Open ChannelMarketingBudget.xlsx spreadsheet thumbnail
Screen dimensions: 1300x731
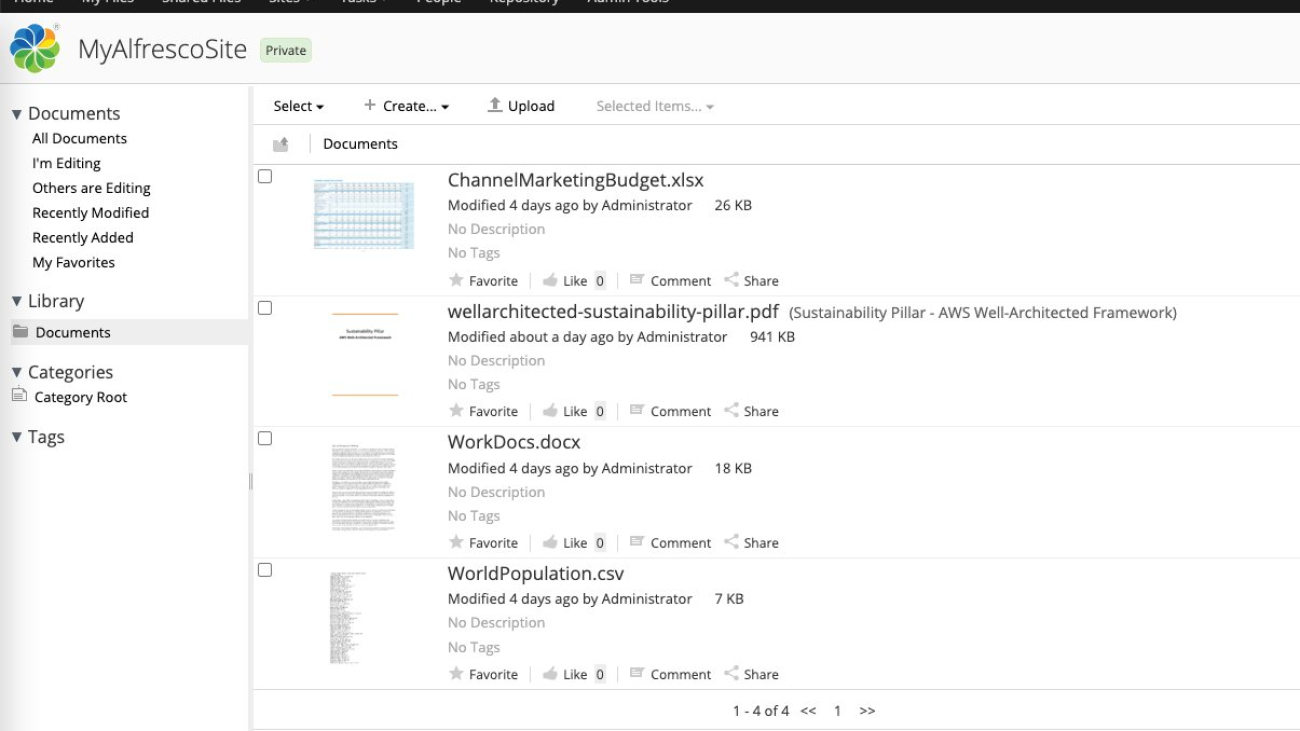click(x=364, y=214)
